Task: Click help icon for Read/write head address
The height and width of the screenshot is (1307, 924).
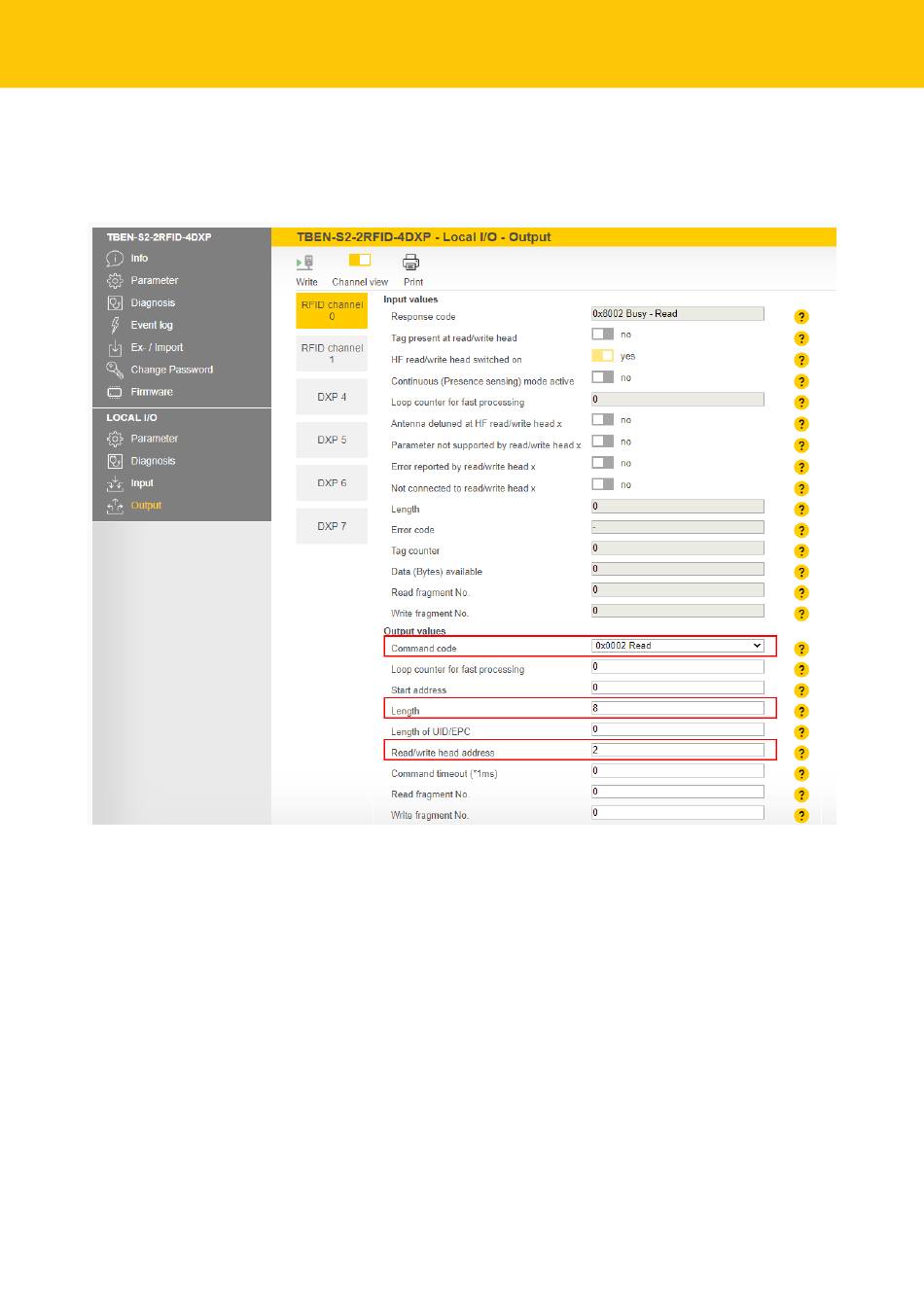Action: tap(801, 753)
